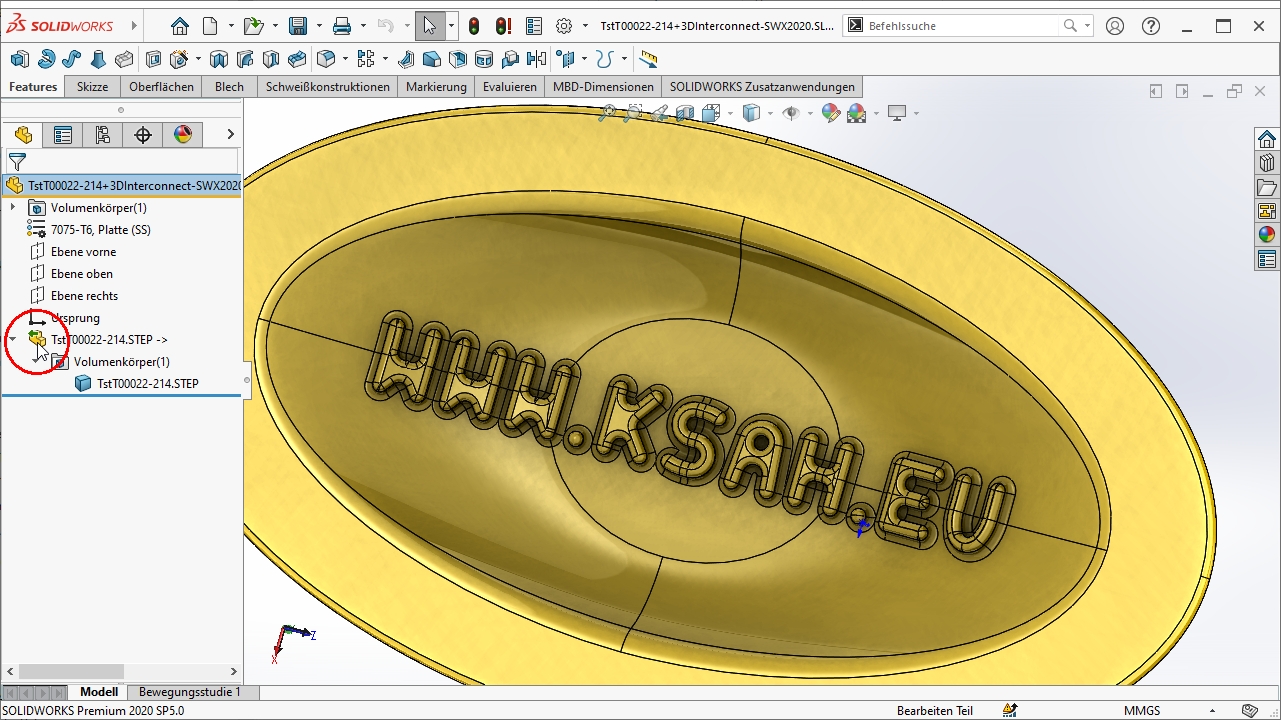1281x720 pixels.
Task: Toggle the Section View tool
Action: [685, 113]
